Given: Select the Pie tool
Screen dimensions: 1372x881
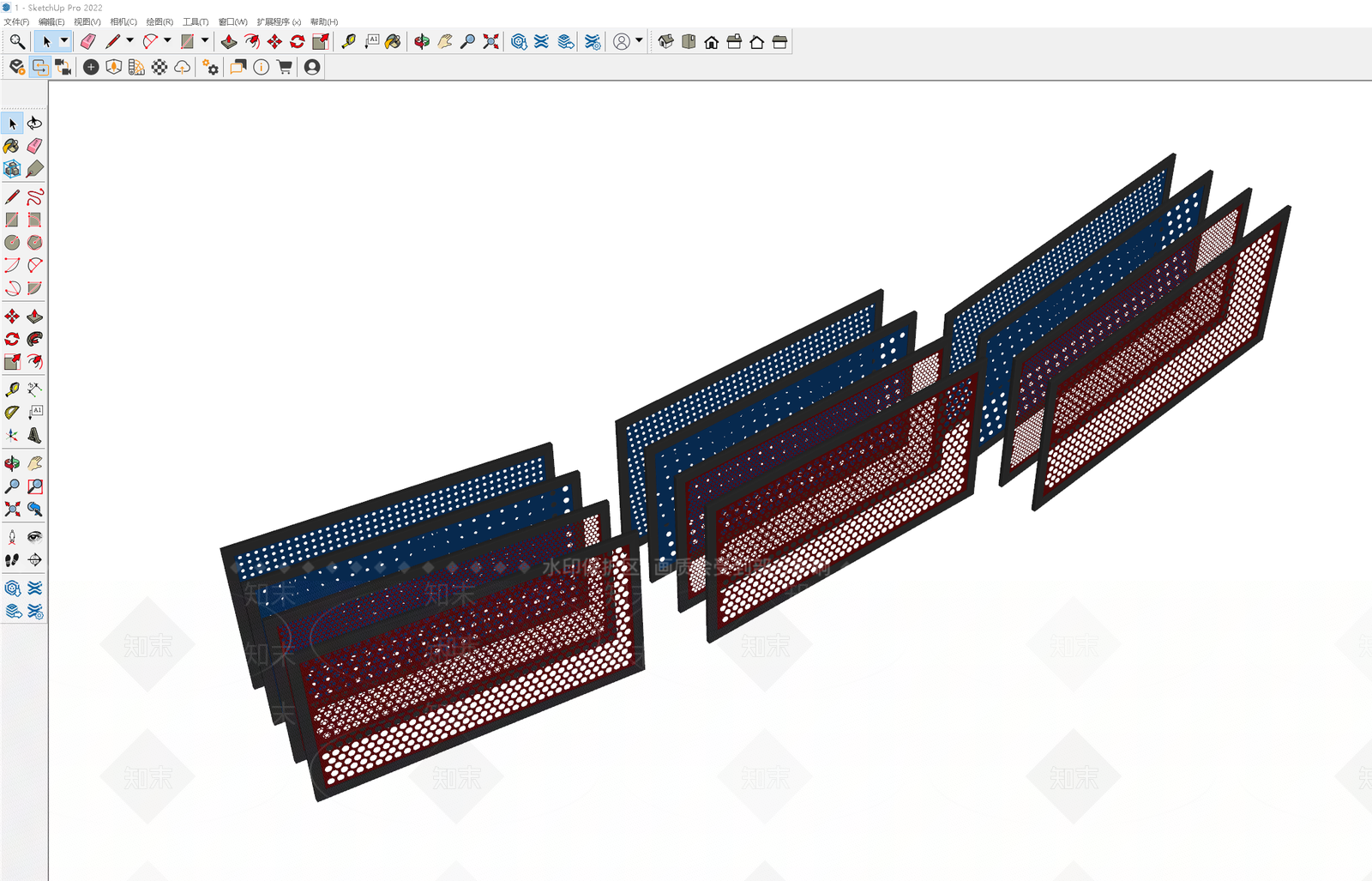Looking at the screenshot, I should coord(34,288).
